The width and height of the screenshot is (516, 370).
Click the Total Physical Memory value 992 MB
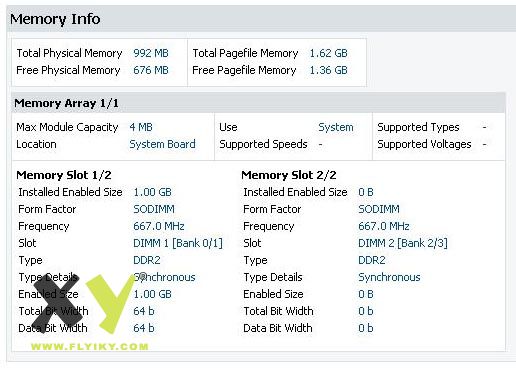click(x=151, y=53)
